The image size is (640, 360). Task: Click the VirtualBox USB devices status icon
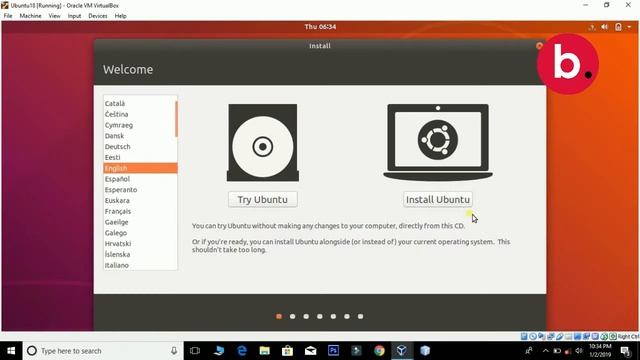560,337
